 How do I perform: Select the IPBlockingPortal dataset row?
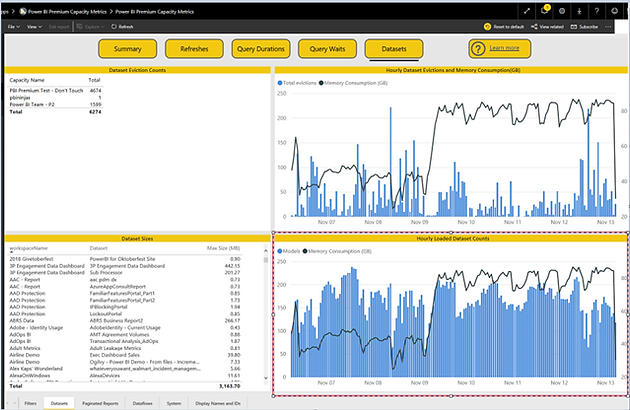coord(125,307)
